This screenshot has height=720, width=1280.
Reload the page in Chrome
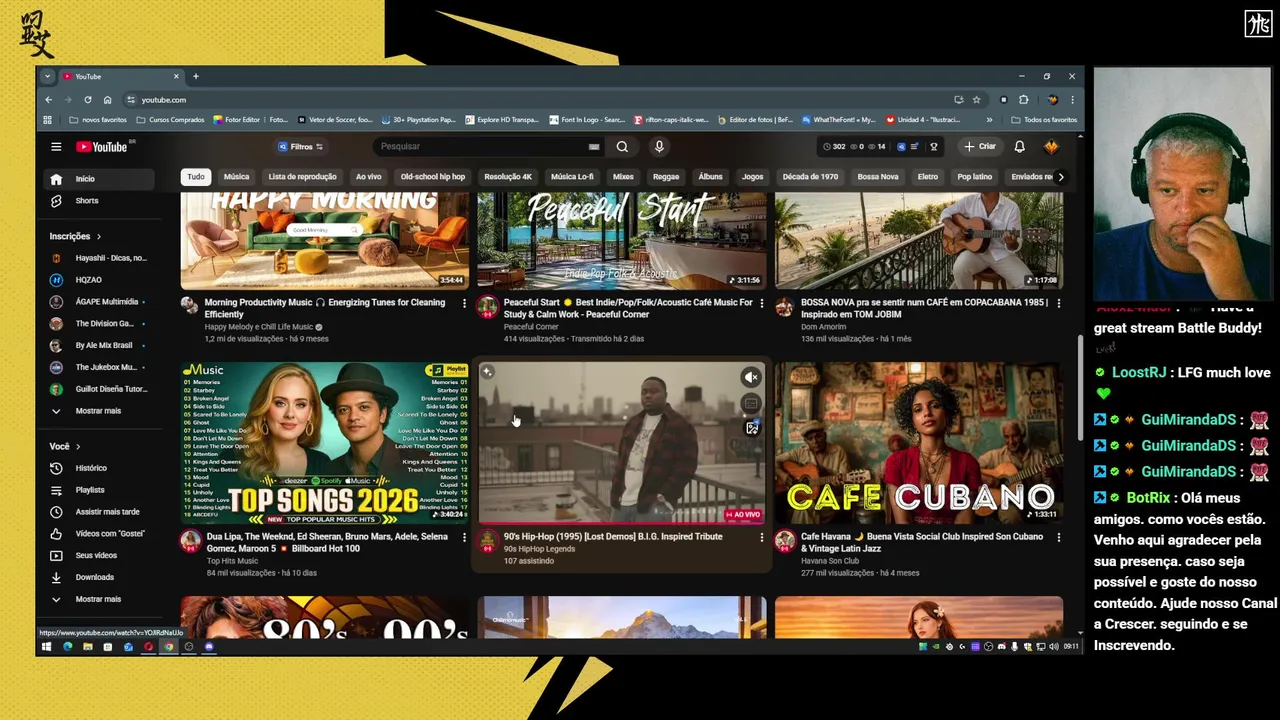coord(88,100)
